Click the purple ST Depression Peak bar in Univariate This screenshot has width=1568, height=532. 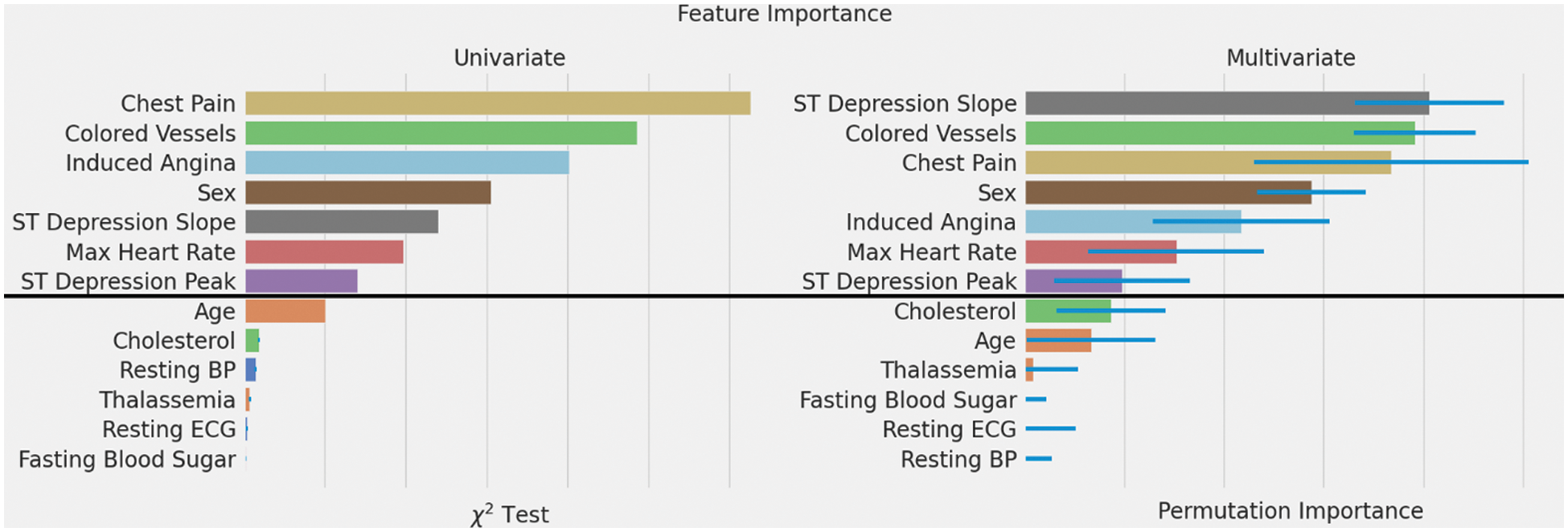click(x=301, y=281)
